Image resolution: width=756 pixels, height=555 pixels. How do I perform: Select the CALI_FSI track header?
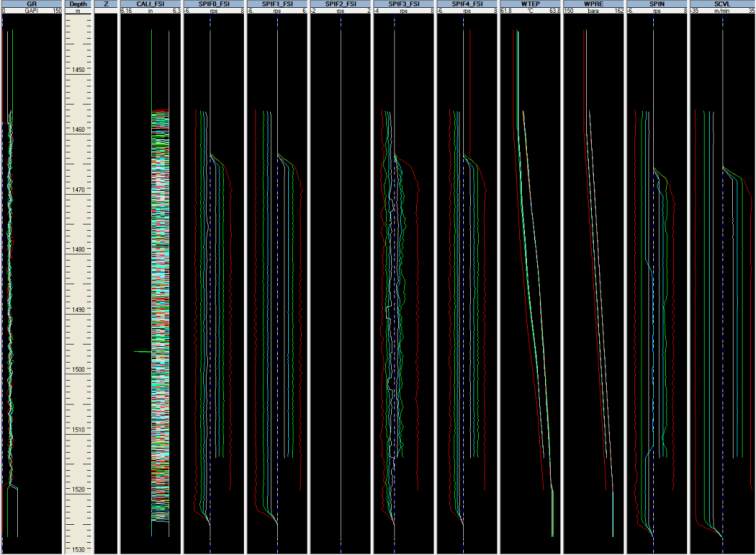pyautogui.click(x=149, y=4)
